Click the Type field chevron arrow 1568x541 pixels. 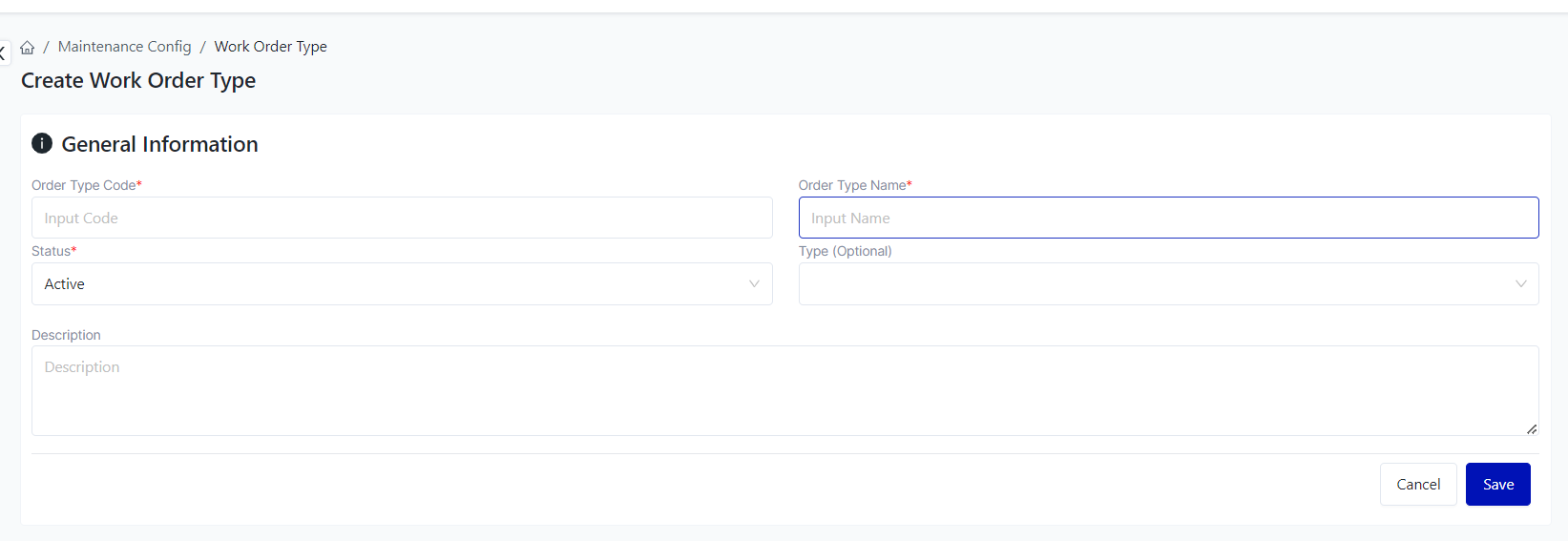click(1520, 283)
